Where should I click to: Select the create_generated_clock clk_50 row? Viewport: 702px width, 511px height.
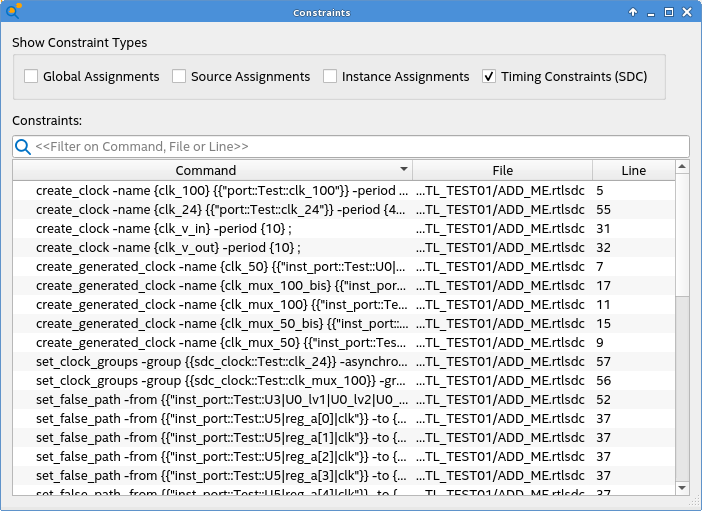[x=220, y=266]
